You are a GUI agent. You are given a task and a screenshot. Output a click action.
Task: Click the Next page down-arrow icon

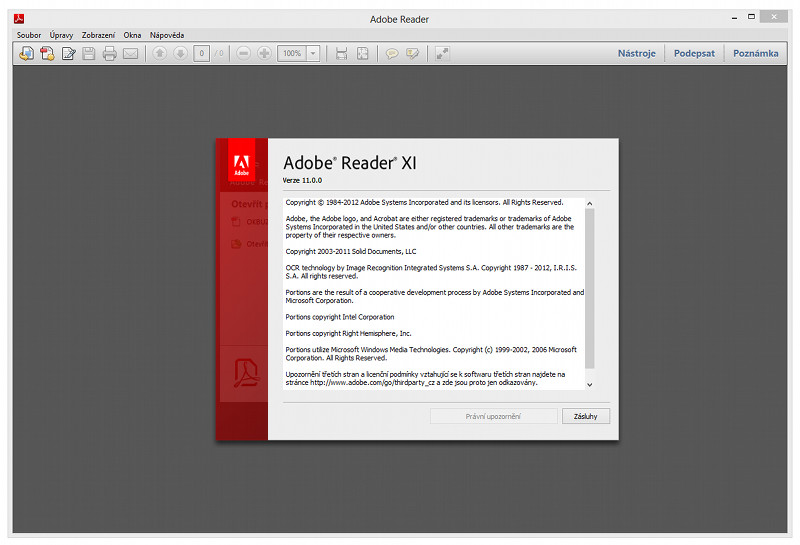[x=180, y=53]
